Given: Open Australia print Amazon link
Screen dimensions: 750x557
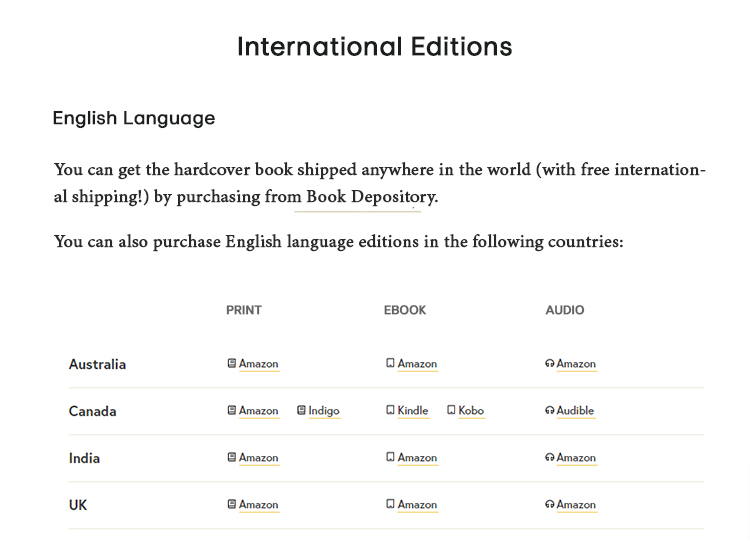Looking at the screenshot, I should [x=259, y=364].
